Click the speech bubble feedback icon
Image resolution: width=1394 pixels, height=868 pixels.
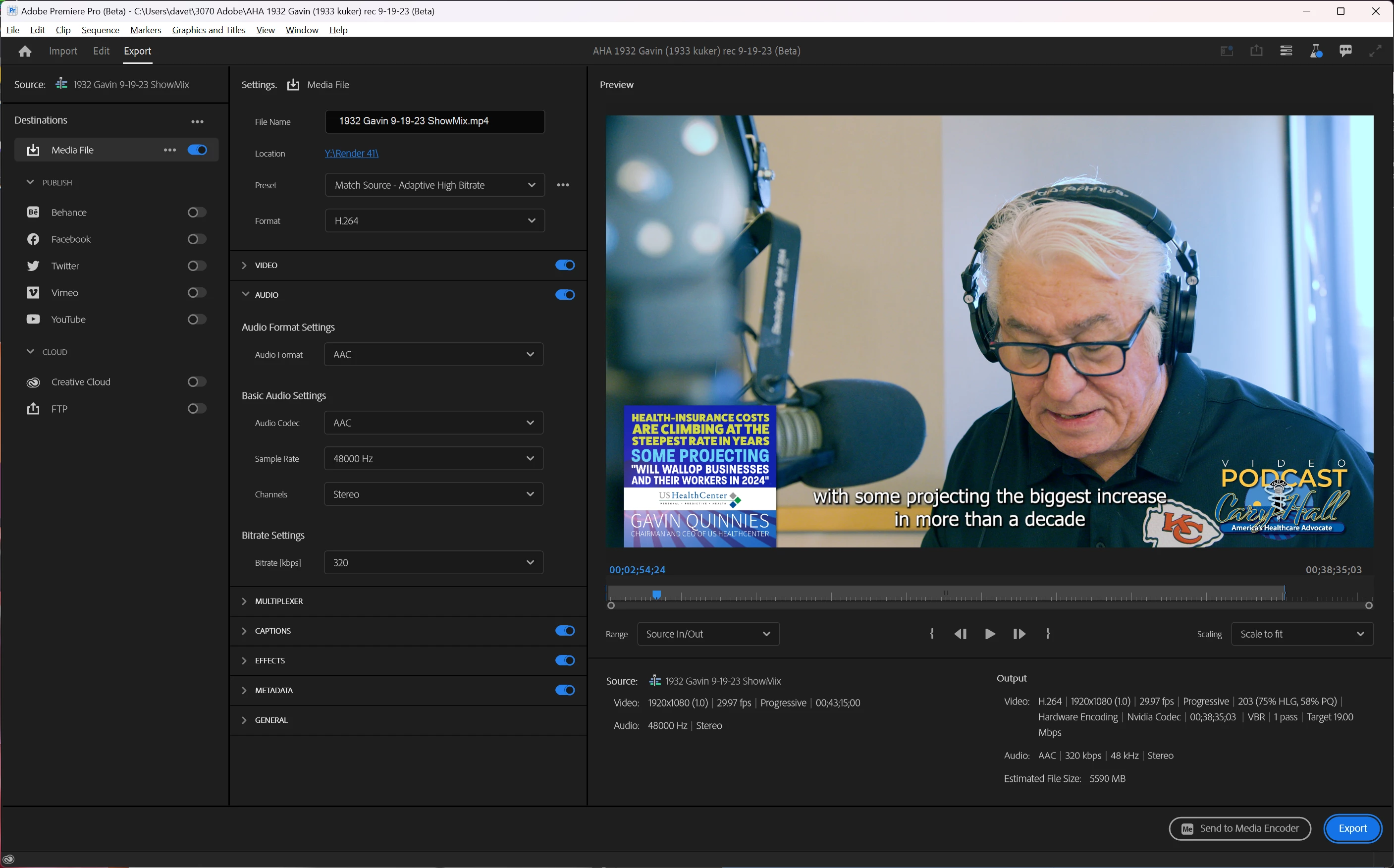[1345, 51]
